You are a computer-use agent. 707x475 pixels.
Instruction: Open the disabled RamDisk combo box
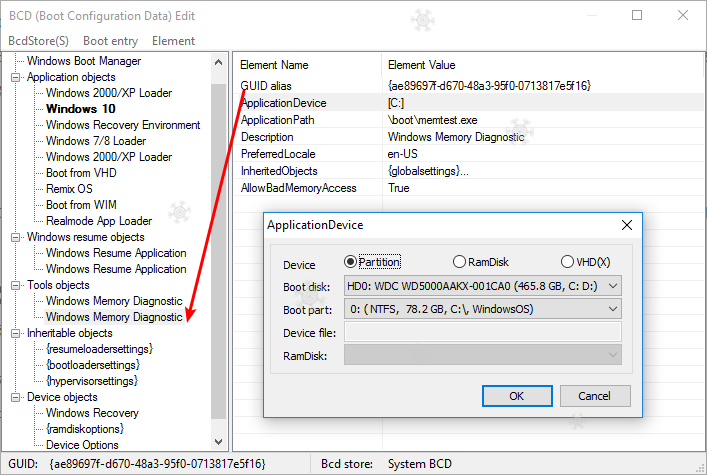point(482,355)
